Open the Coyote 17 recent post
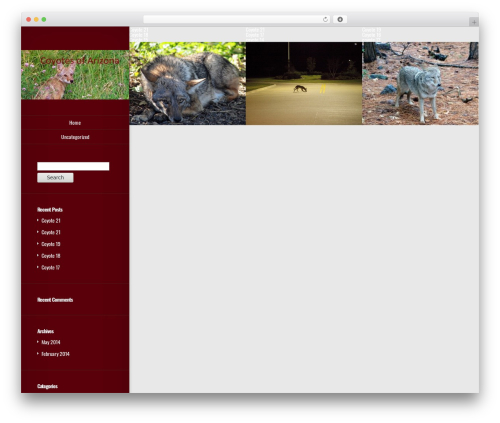Image resolution: width=500 pixels, height=423 pixels. [51, 268]
